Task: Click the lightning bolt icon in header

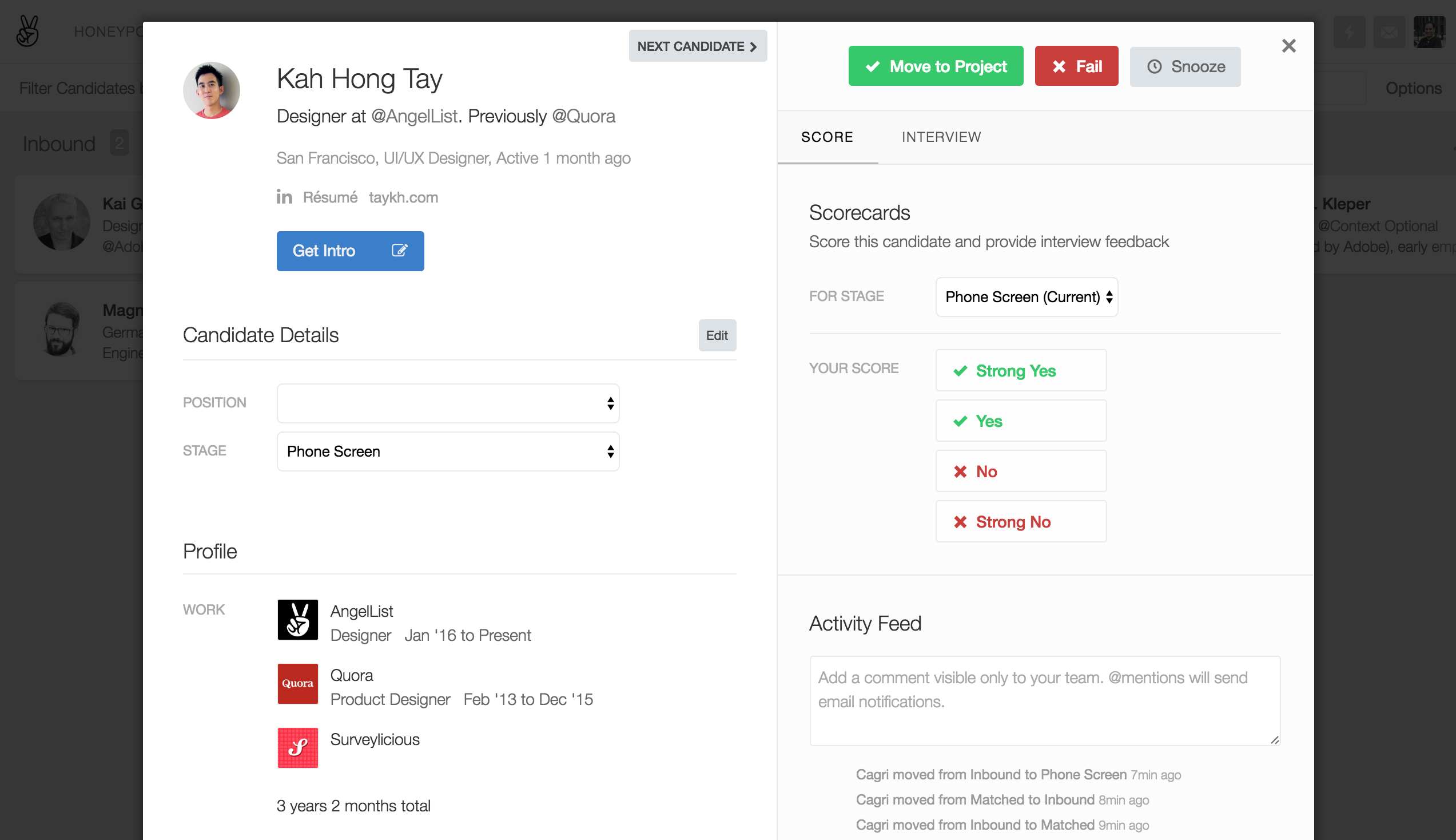Action: coord(1350,31)
